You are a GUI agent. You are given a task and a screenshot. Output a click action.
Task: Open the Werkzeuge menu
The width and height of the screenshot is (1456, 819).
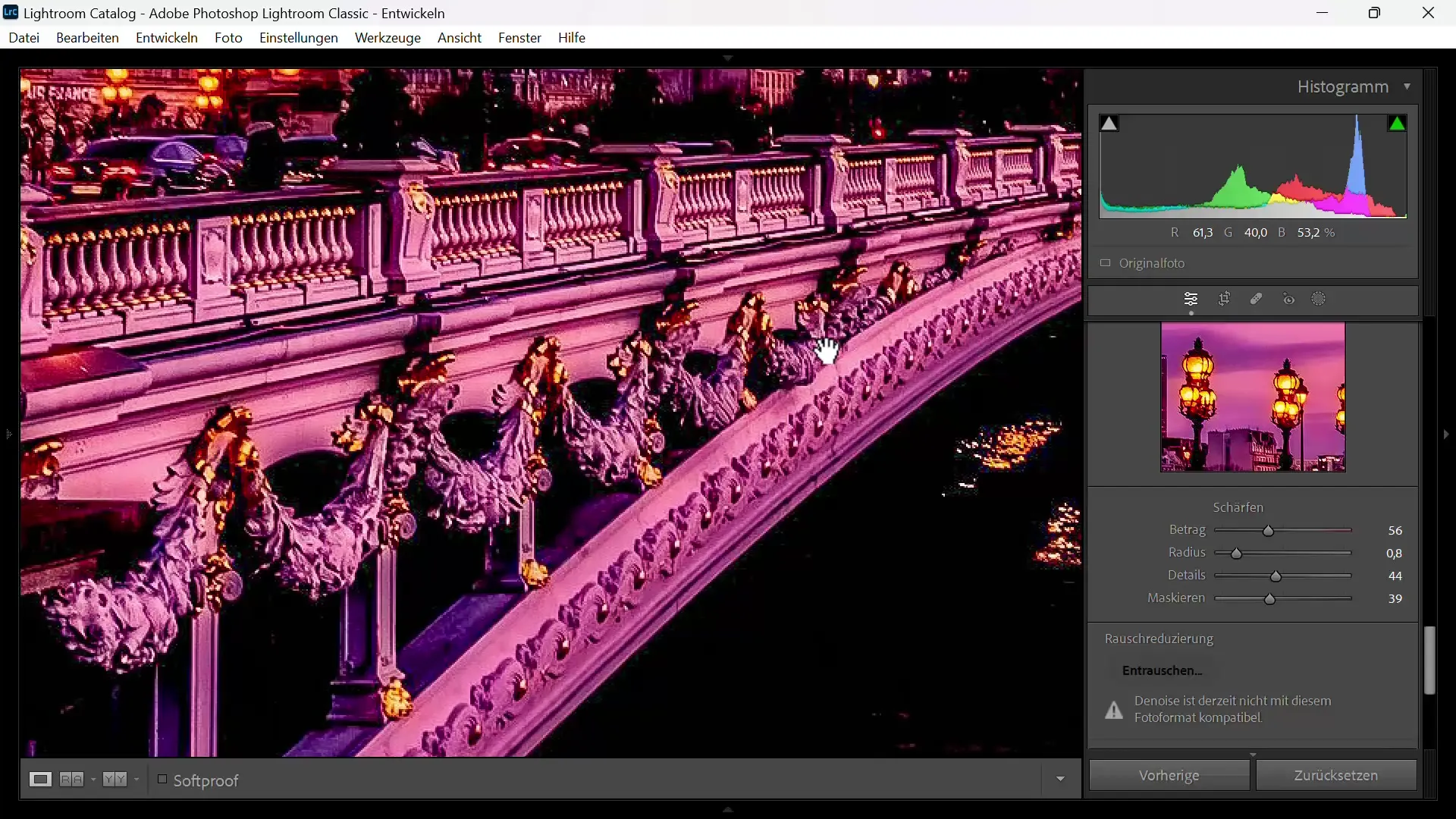tap(388, 38)
